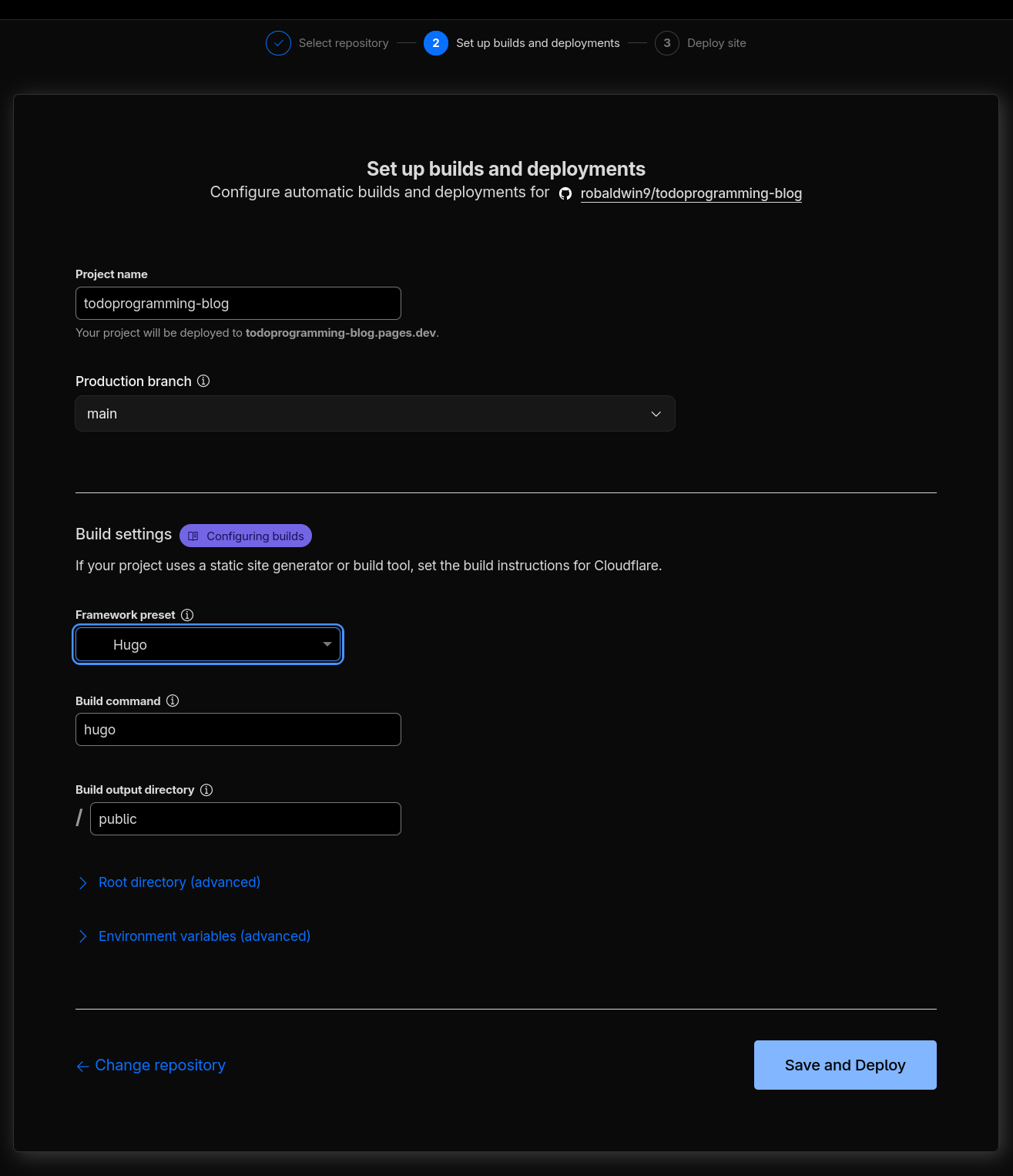Focus the Build command field containing hugo
Viewport: 1013px width, 1176px height.
click(x=238, y=729)
